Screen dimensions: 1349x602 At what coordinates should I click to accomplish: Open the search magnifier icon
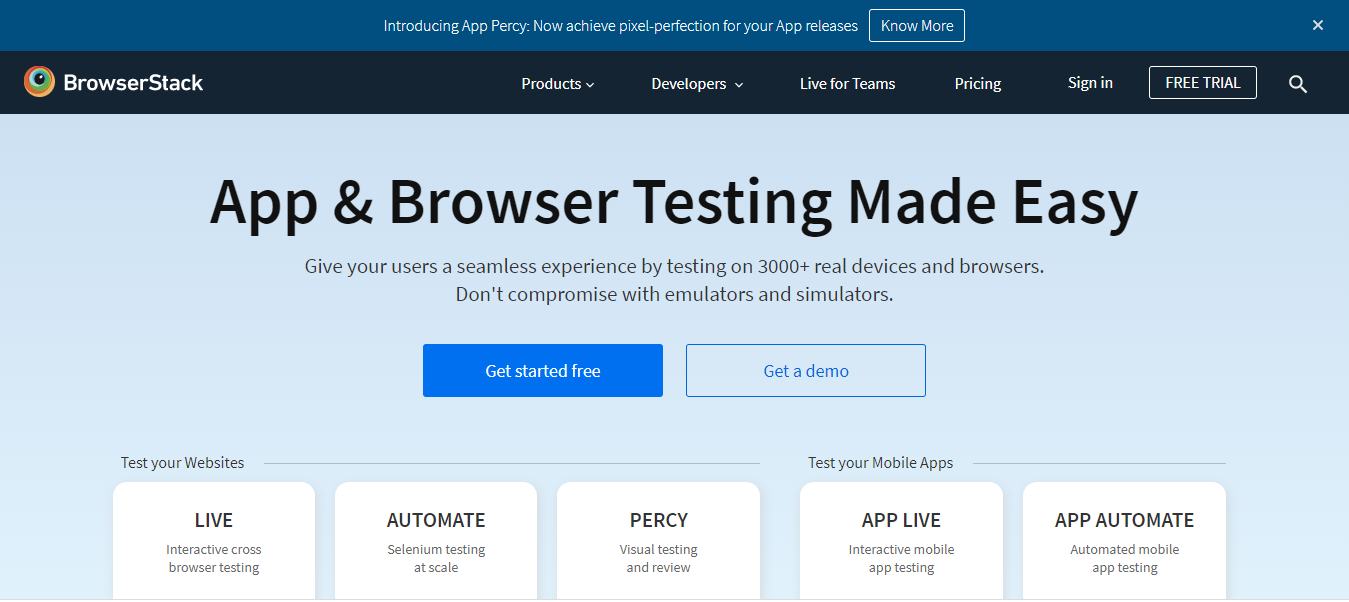[x=1298, y=84]
